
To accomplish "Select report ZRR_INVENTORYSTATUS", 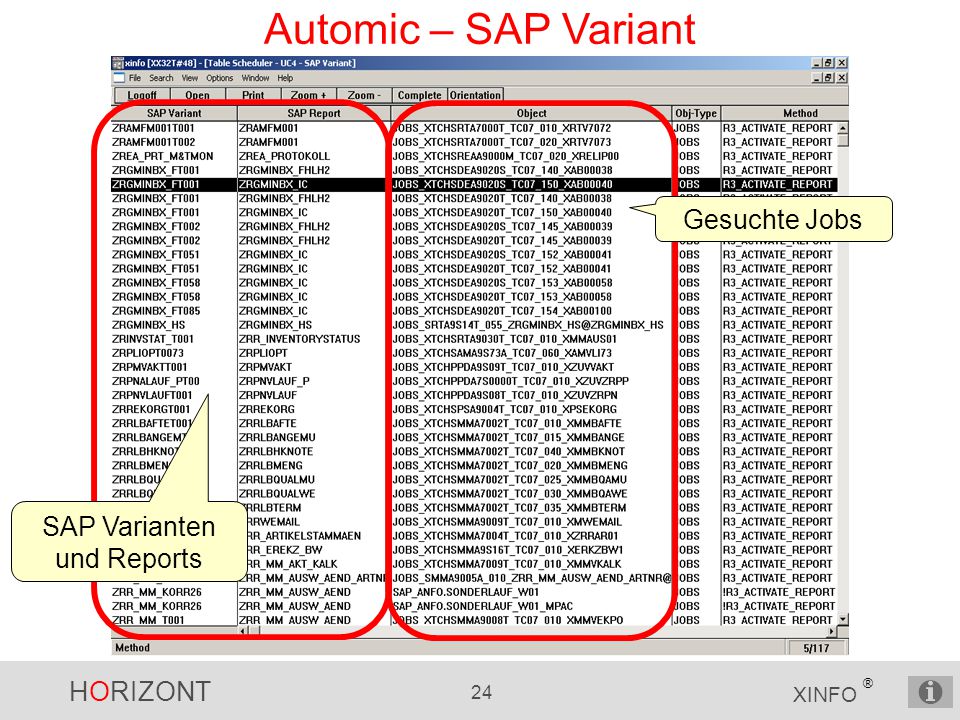I will coord(299,339).
